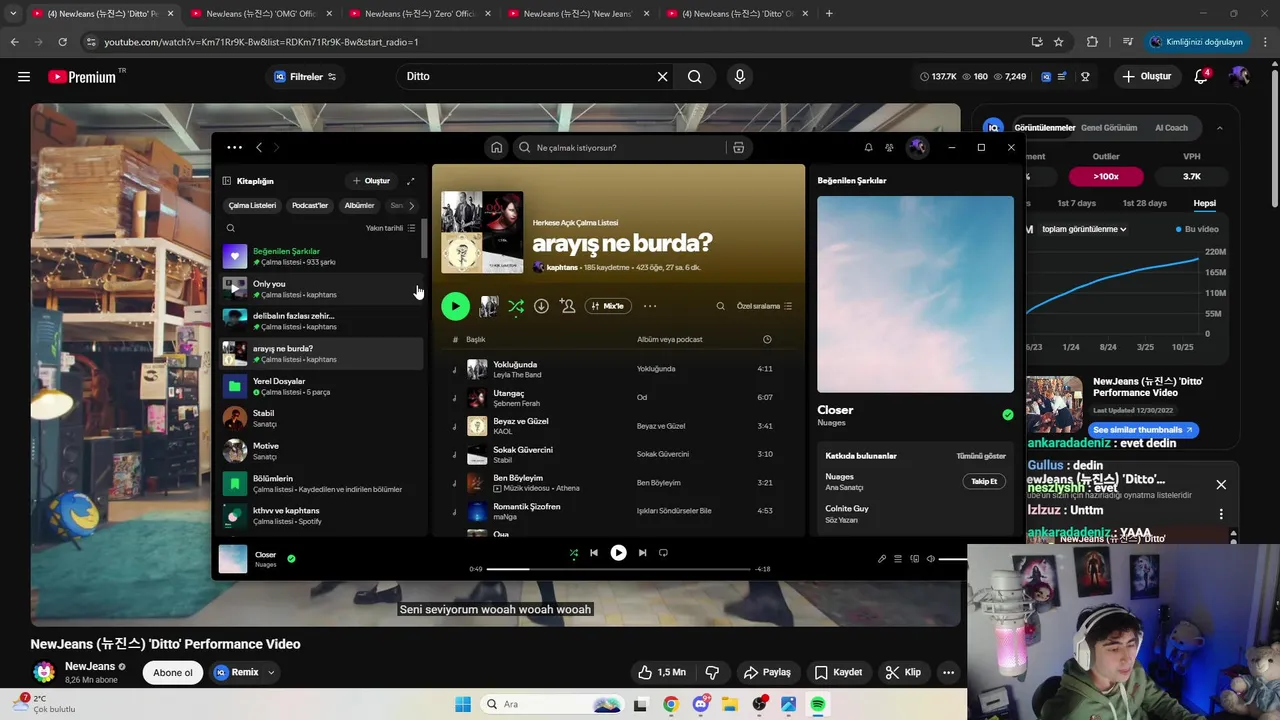The image size is (1280, 720).
Task: Toggle Bu video legend in chart
Action: 1198,229
